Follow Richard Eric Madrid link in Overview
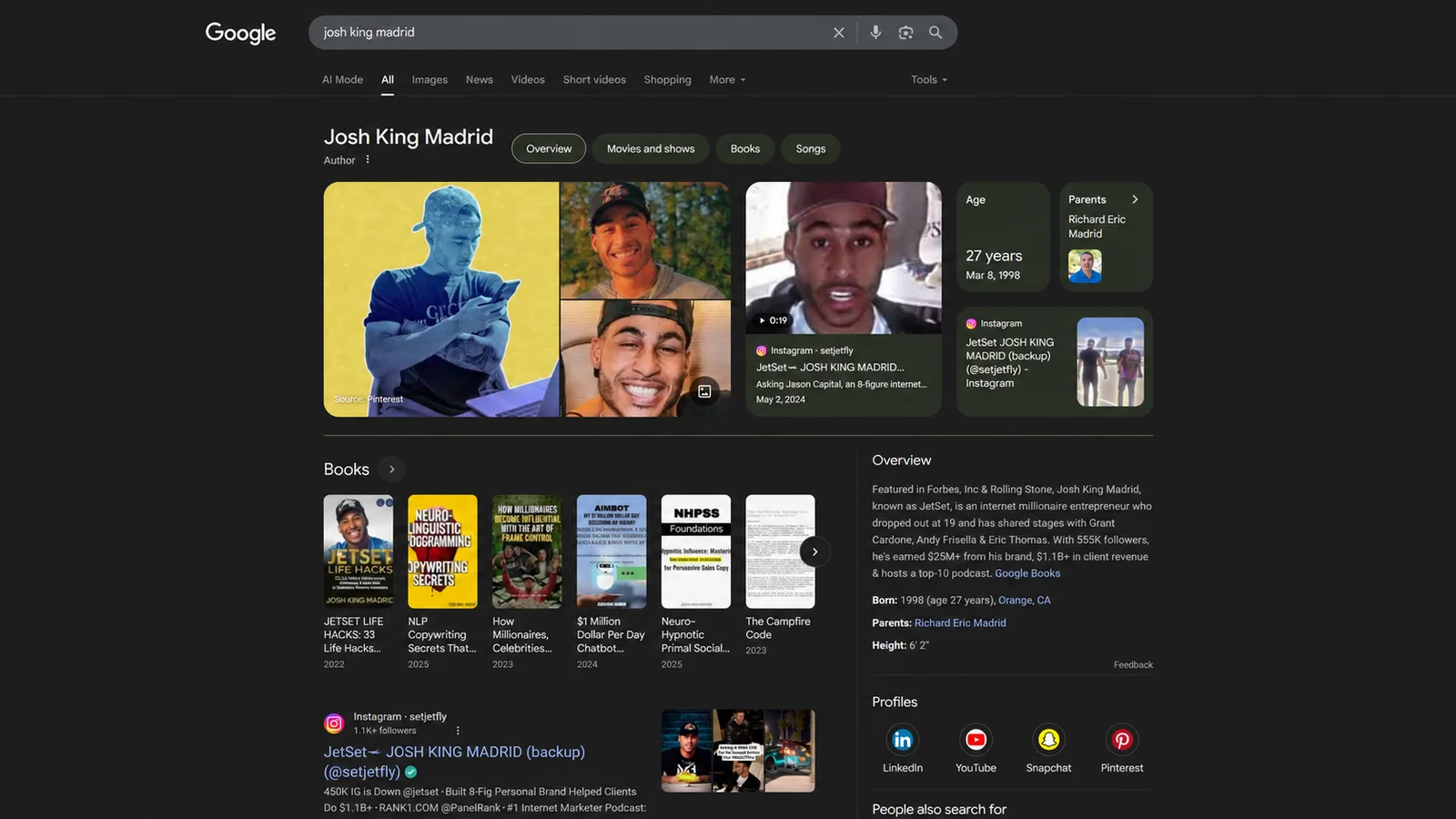Image resolution: width=1456 pixels, height=819 pixels. [960, 623]
